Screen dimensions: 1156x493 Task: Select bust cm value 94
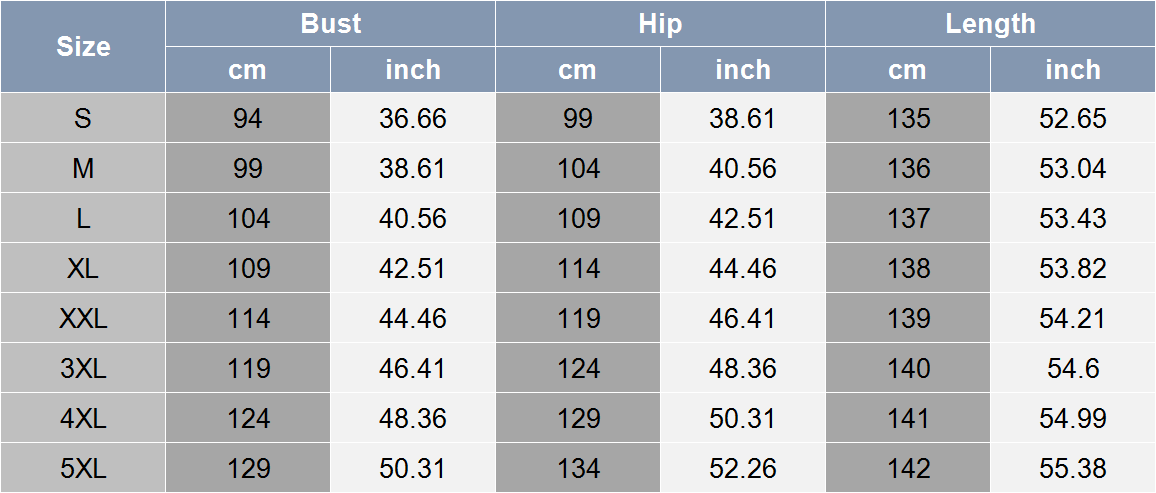pos(248,118)
